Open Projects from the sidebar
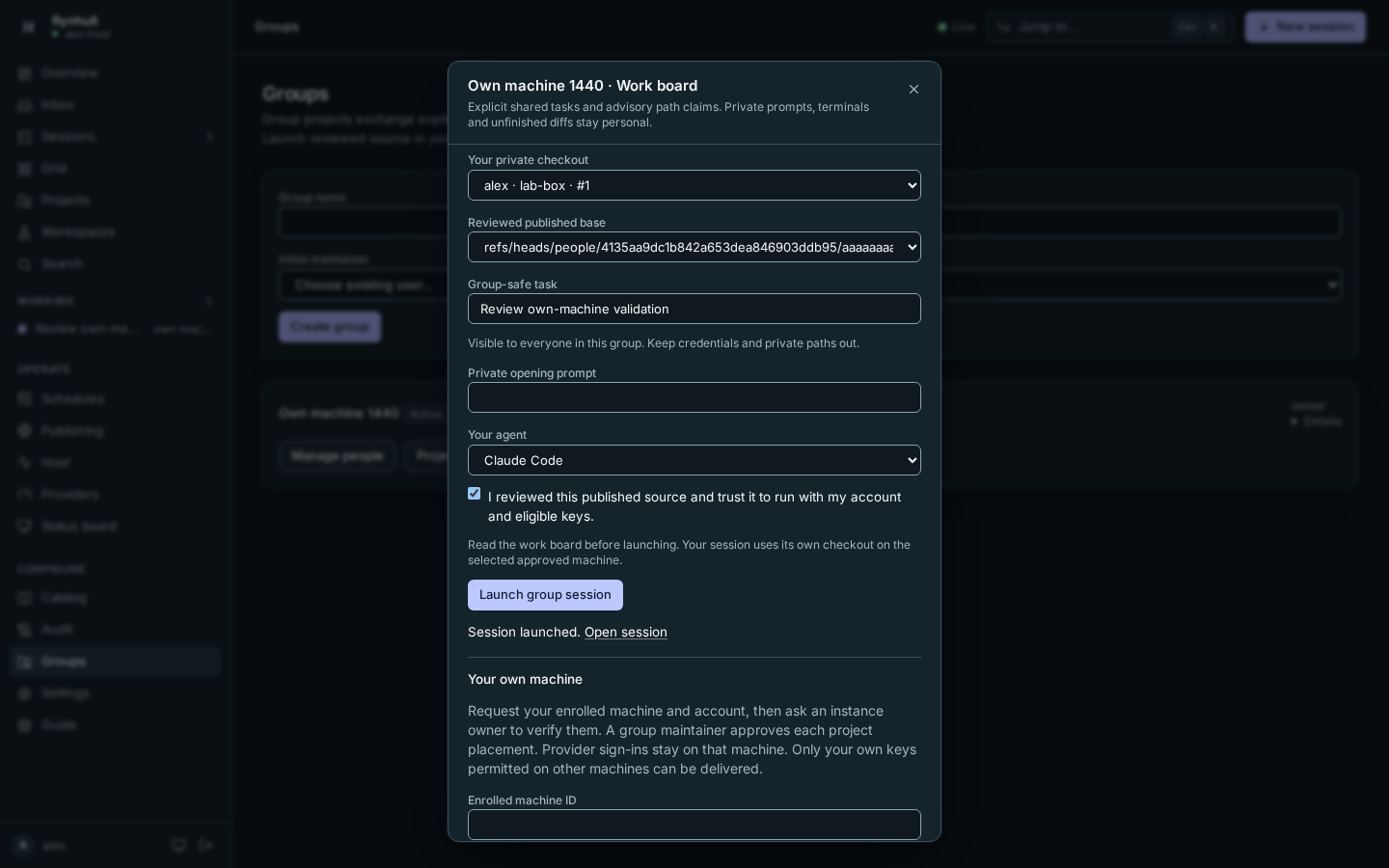The width and height of the screenshot is (1389, 868). [x=116, y=201]
